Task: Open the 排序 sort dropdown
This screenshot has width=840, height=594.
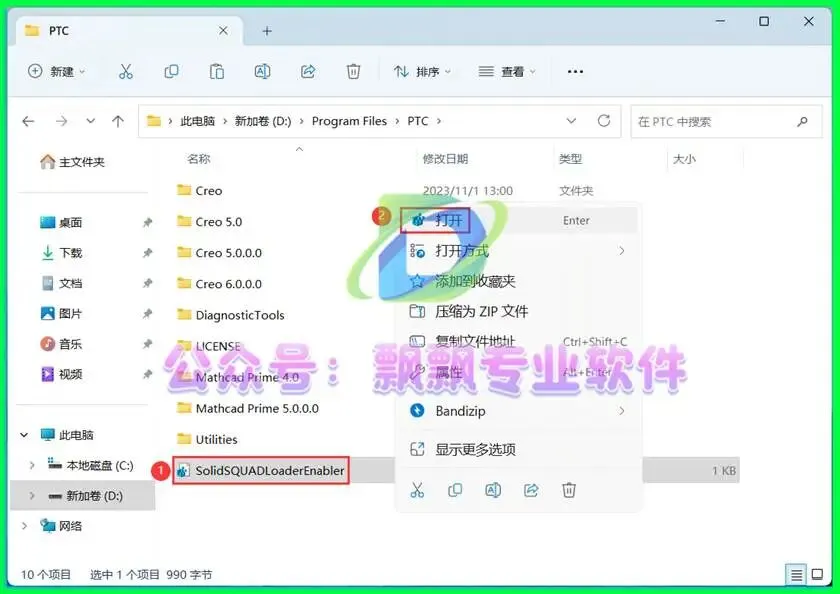Action: (423, 71)
